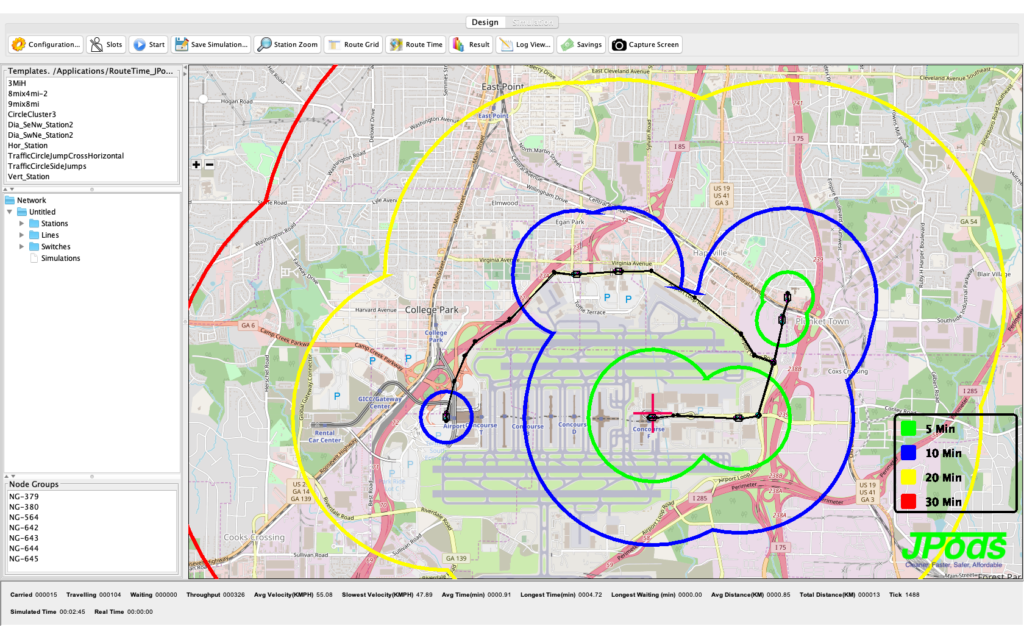Start the simulation with the Start button
This screenshot has width=1024, height=626.
tap(148, 44)
